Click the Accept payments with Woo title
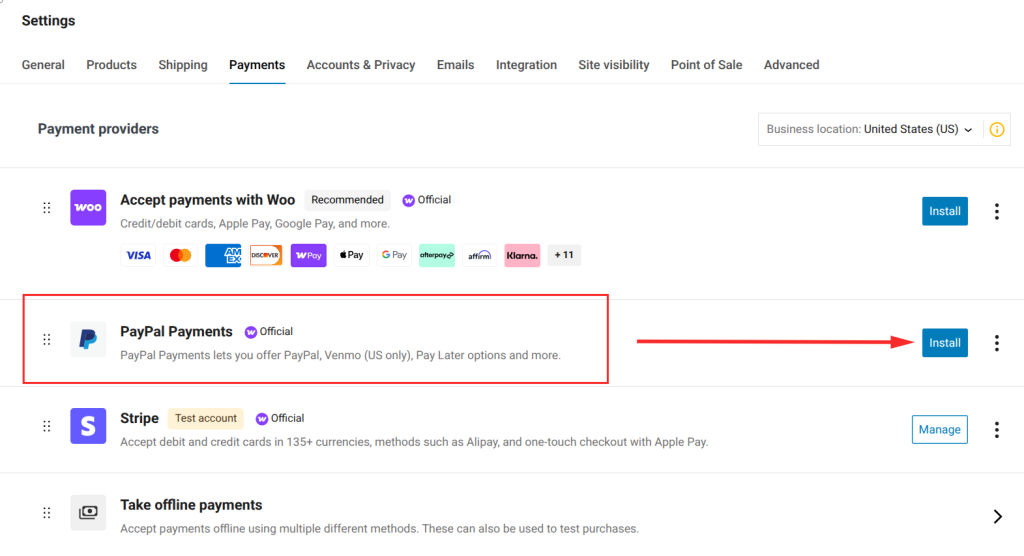The width and height of the screenshot is (1024, 556). pyautogui.click(x=208, y=200)
